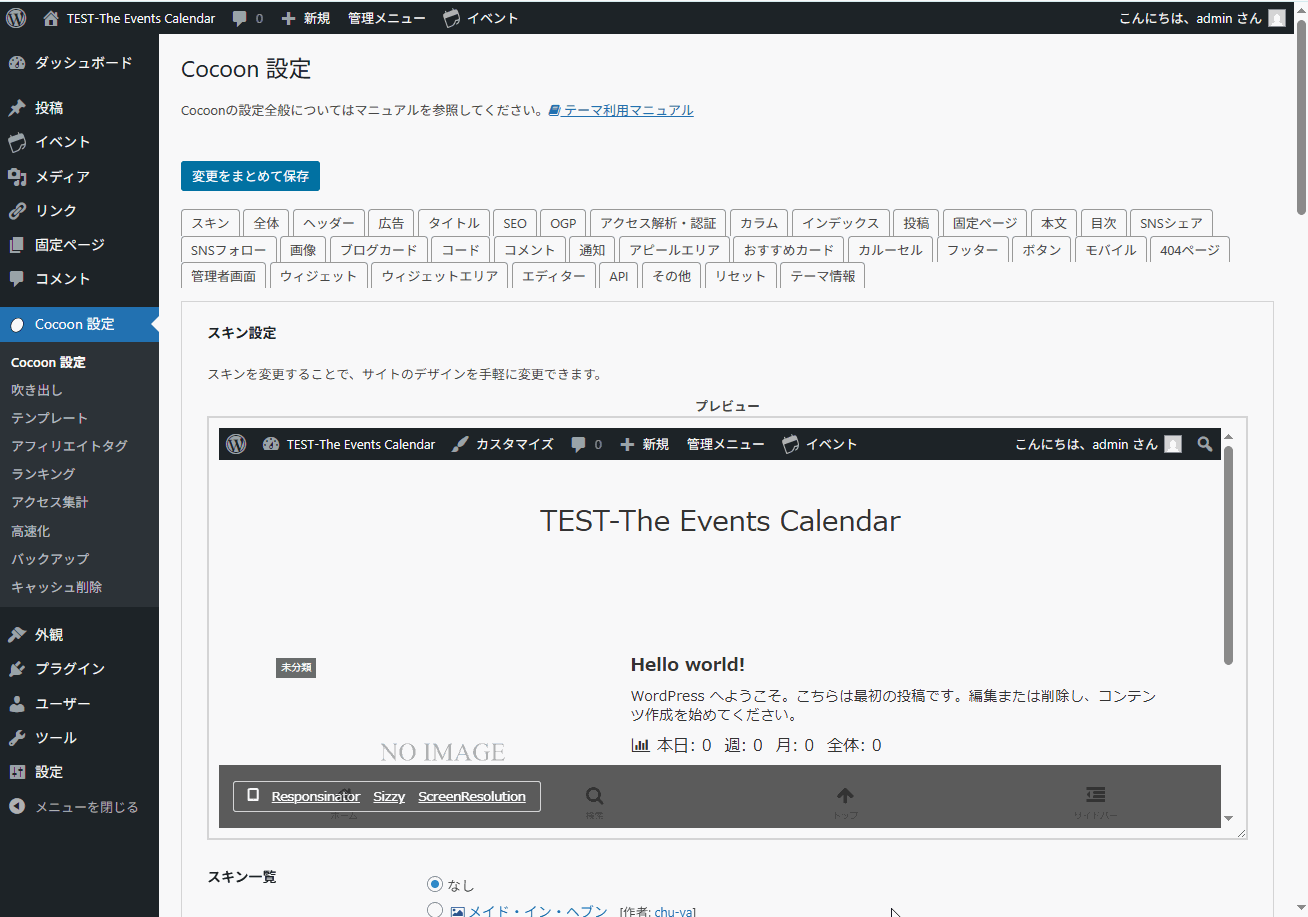Click the ツール wrench icon in sidebar
Screen dimensions: 1308x917
coord(17,738)
